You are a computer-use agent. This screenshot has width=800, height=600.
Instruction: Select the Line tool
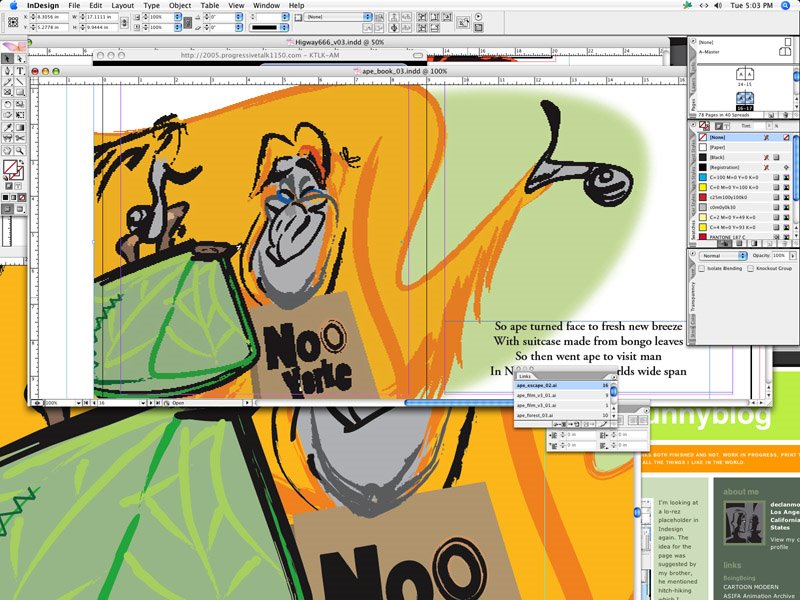click(x=20, y=82)
